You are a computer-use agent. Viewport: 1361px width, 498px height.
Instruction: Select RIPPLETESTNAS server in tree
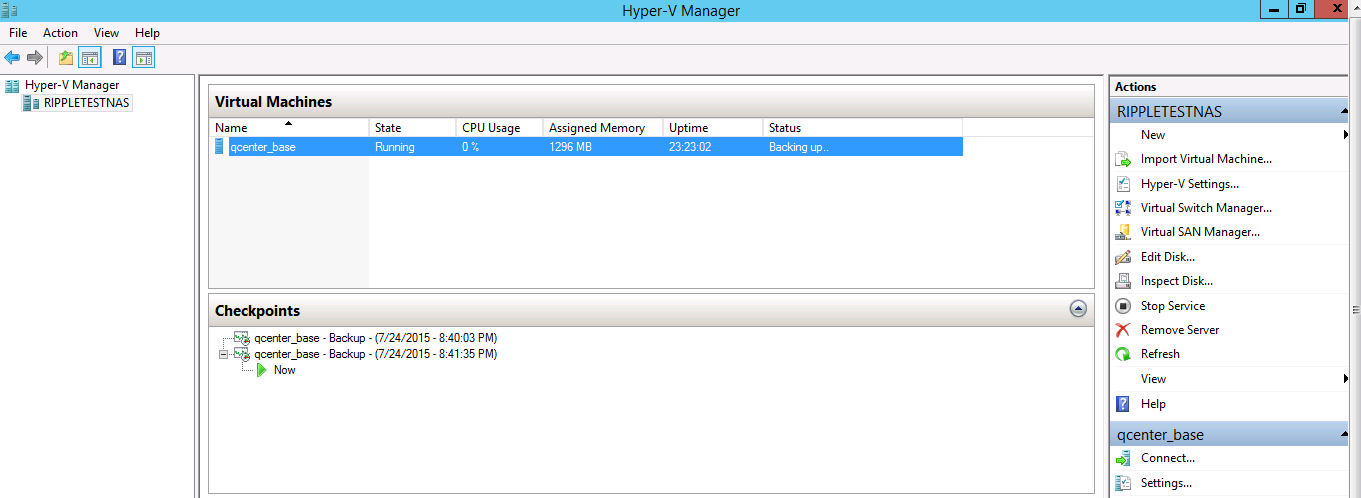(86, 102)
